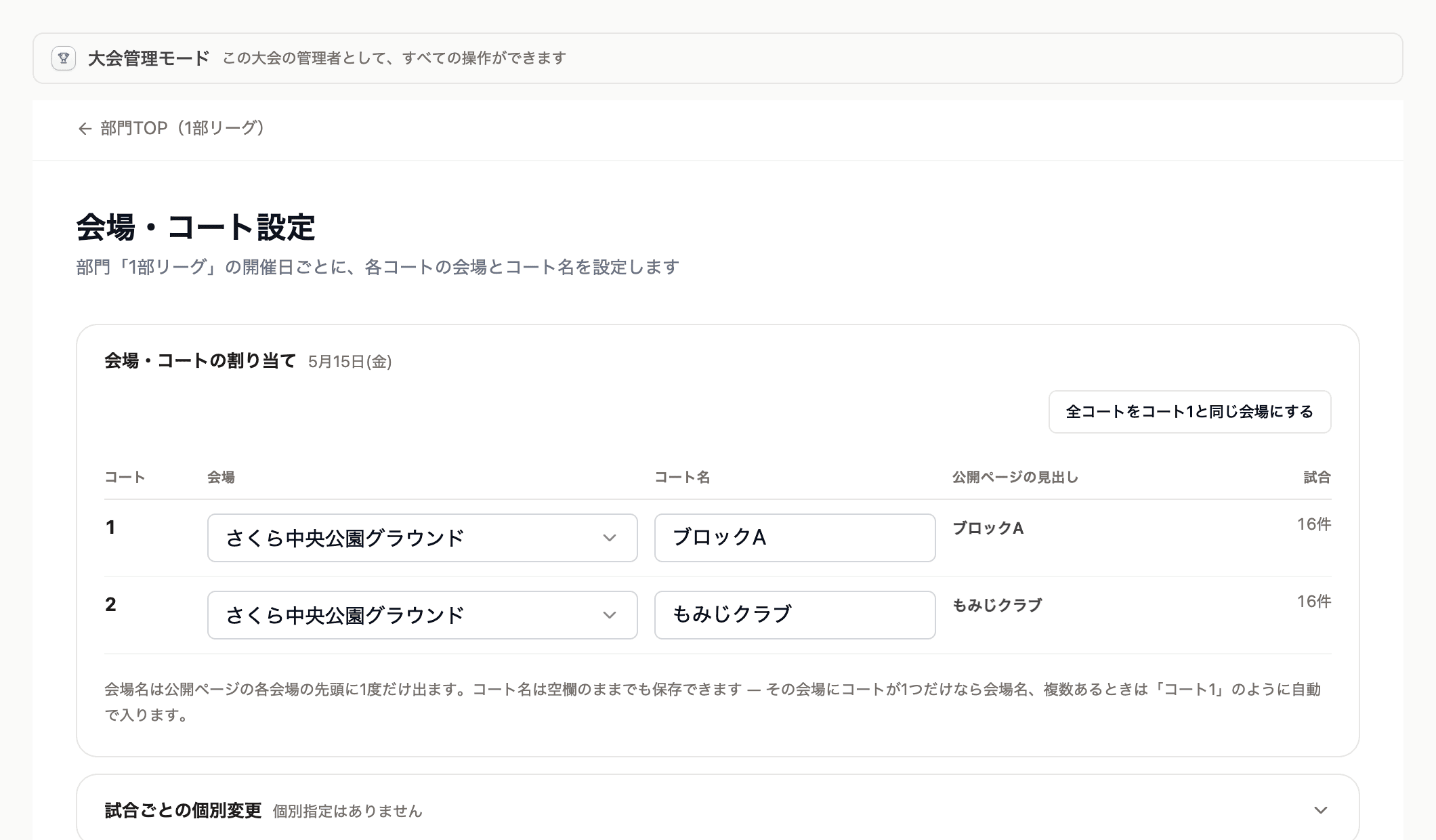Click the 公開ページの見出し column header

[x=1015, y=478]
